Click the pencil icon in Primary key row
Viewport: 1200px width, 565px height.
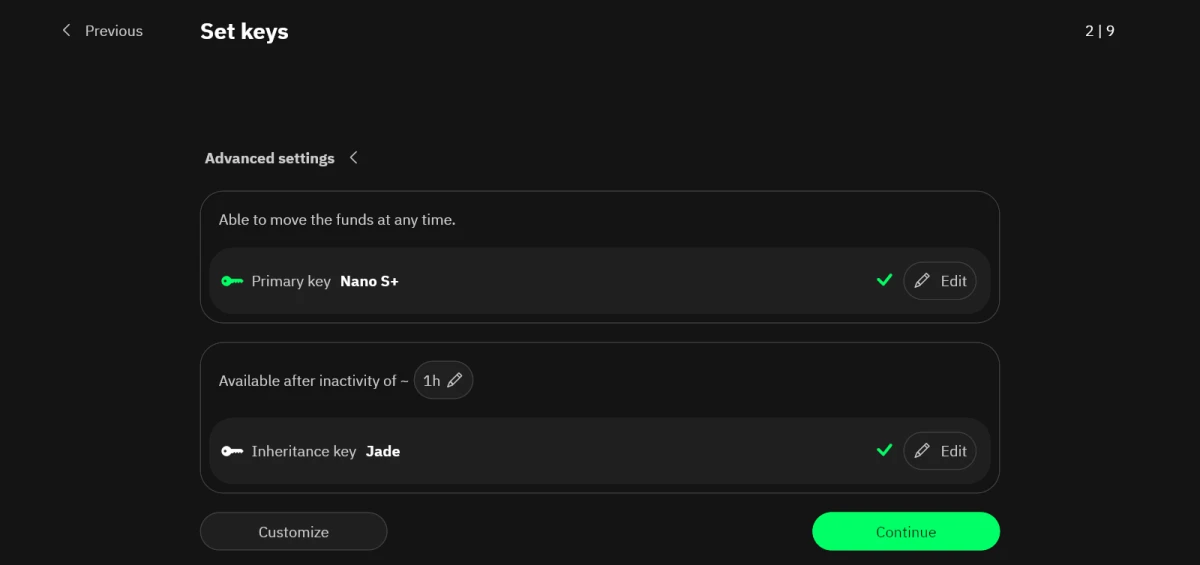[922, 281]
